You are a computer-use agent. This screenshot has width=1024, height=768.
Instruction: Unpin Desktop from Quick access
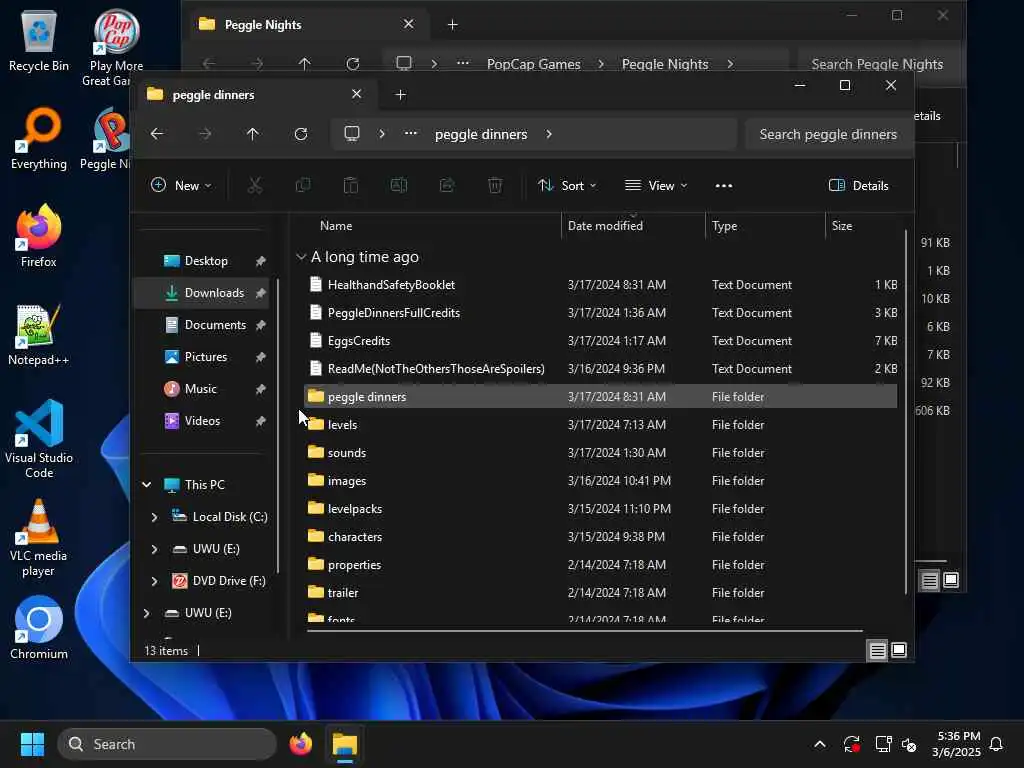[261, 261]
